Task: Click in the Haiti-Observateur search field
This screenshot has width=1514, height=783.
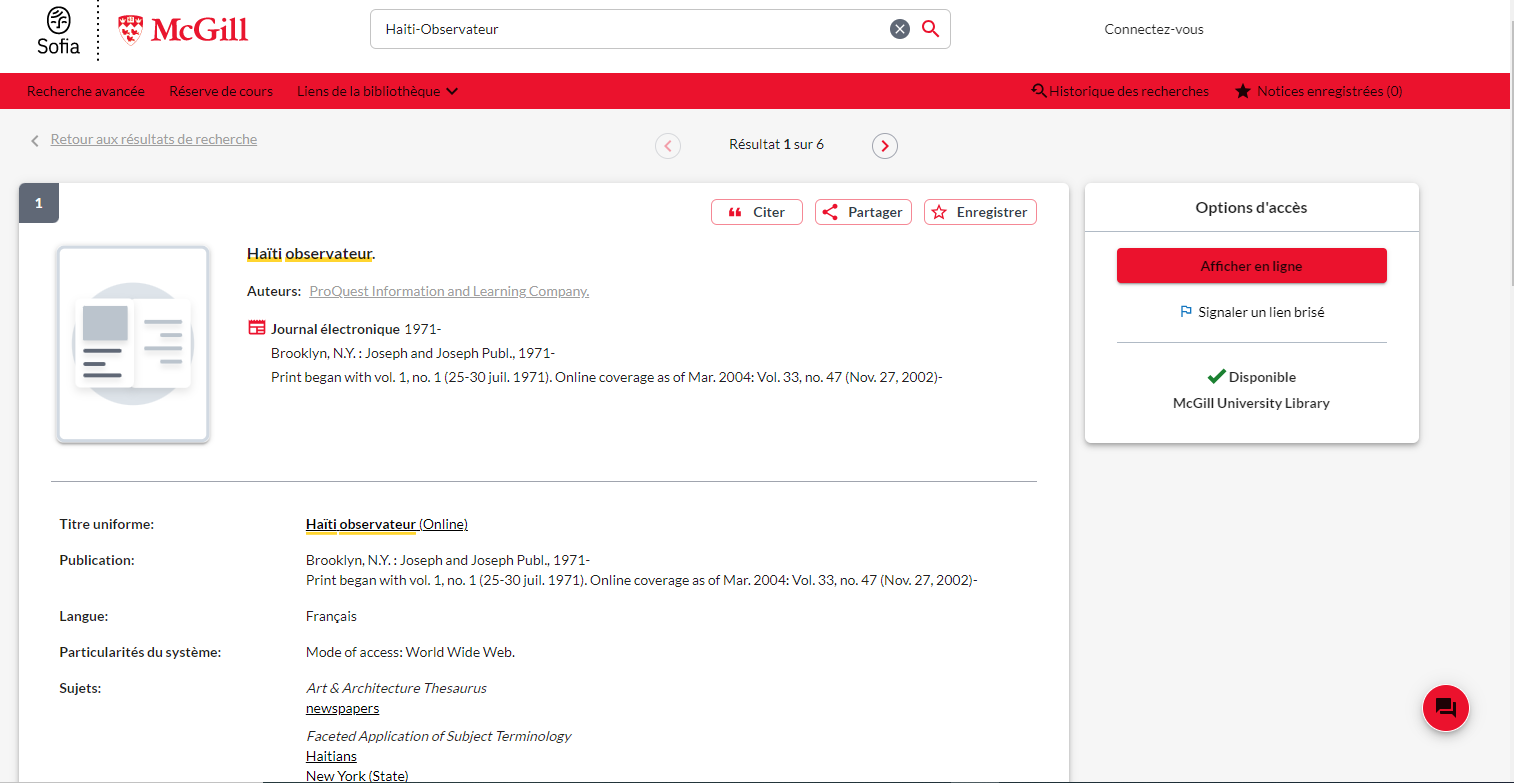Action: [630, 29]
